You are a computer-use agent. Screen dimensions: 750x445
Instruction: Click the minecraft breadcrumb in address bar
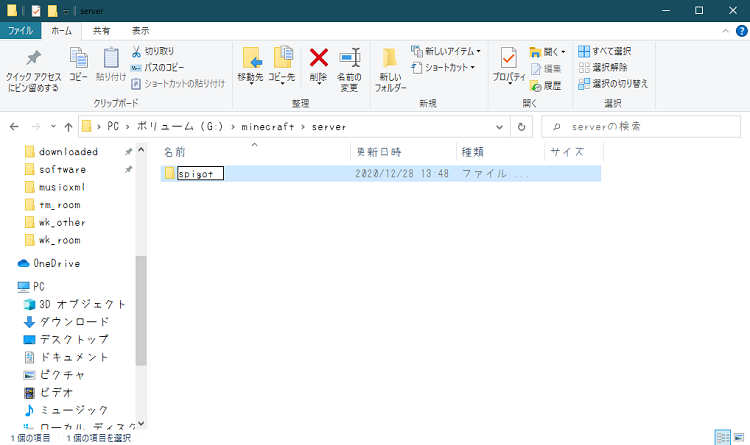pos(268,127)
